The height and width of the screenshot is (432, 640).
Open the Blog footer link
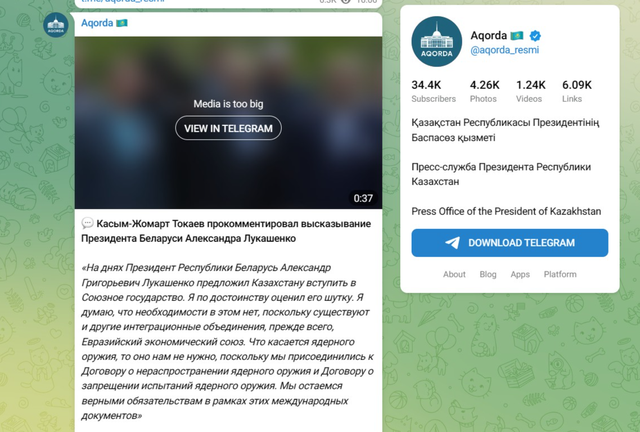pyautogui.click(x=488, y=274)
